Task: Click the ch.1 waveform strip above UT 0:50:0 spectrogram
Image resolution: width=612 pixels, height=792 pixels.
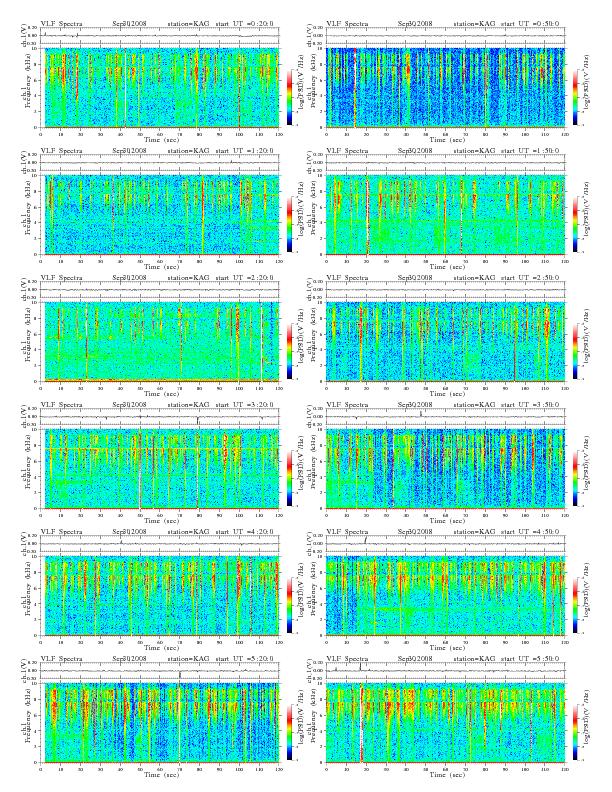Action: tap(445, 36)
